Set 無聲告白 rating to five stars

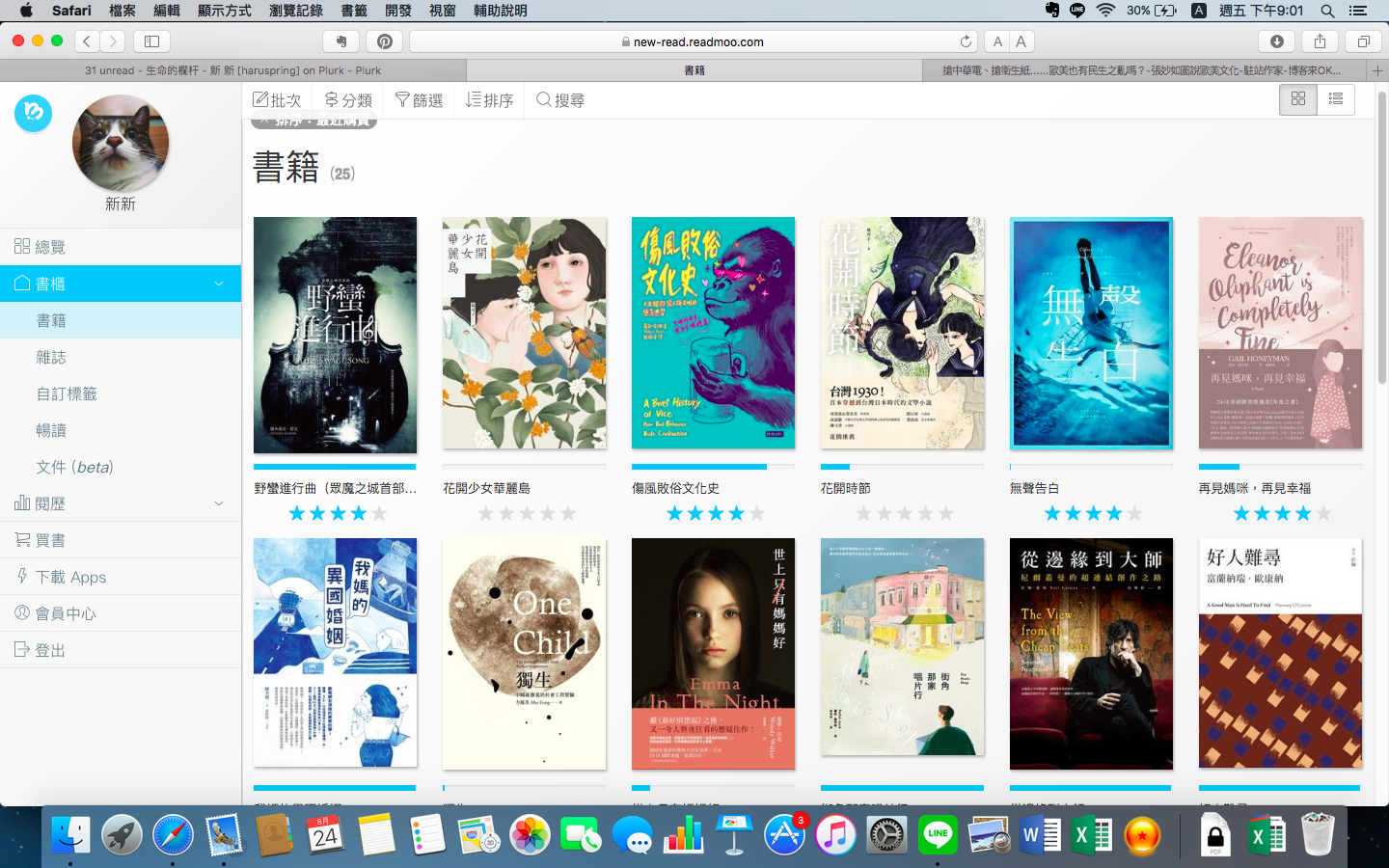click(1135, 513)
